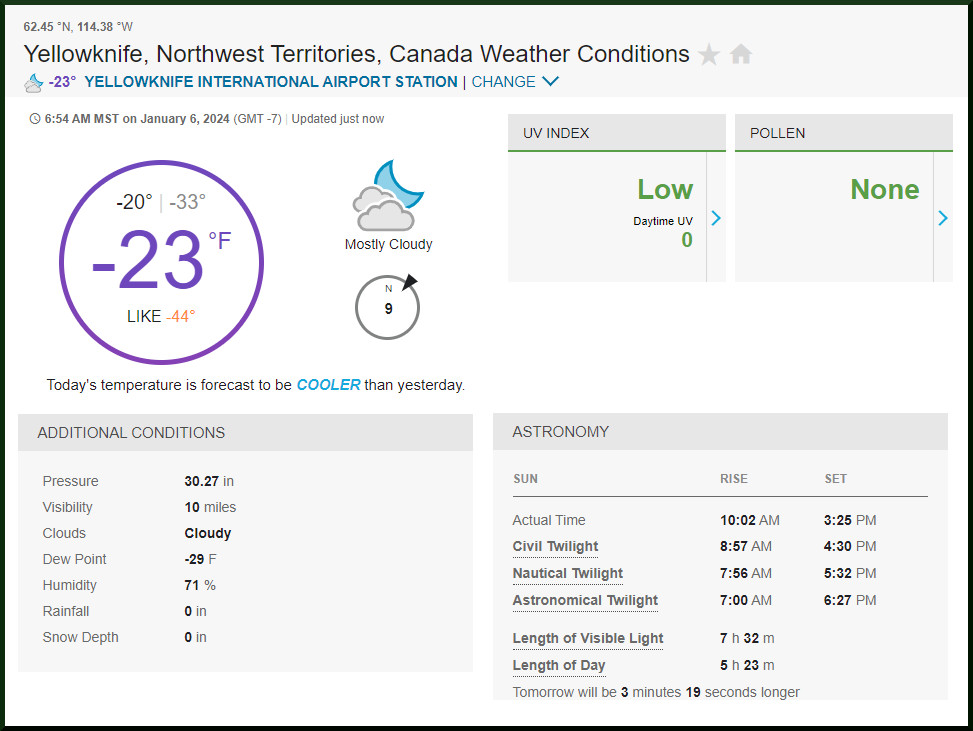Click Length of Visible Light link
The image size is (973, 731).
588,639
